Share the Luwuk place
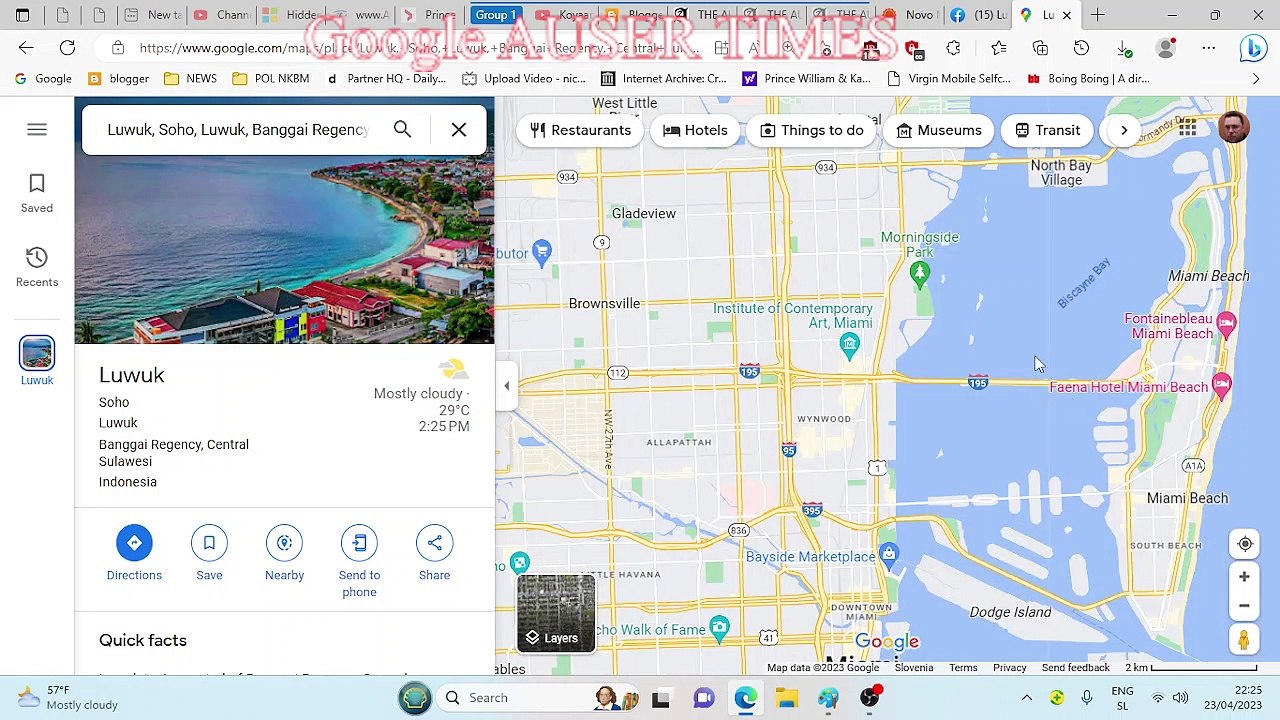 [434, 553]
